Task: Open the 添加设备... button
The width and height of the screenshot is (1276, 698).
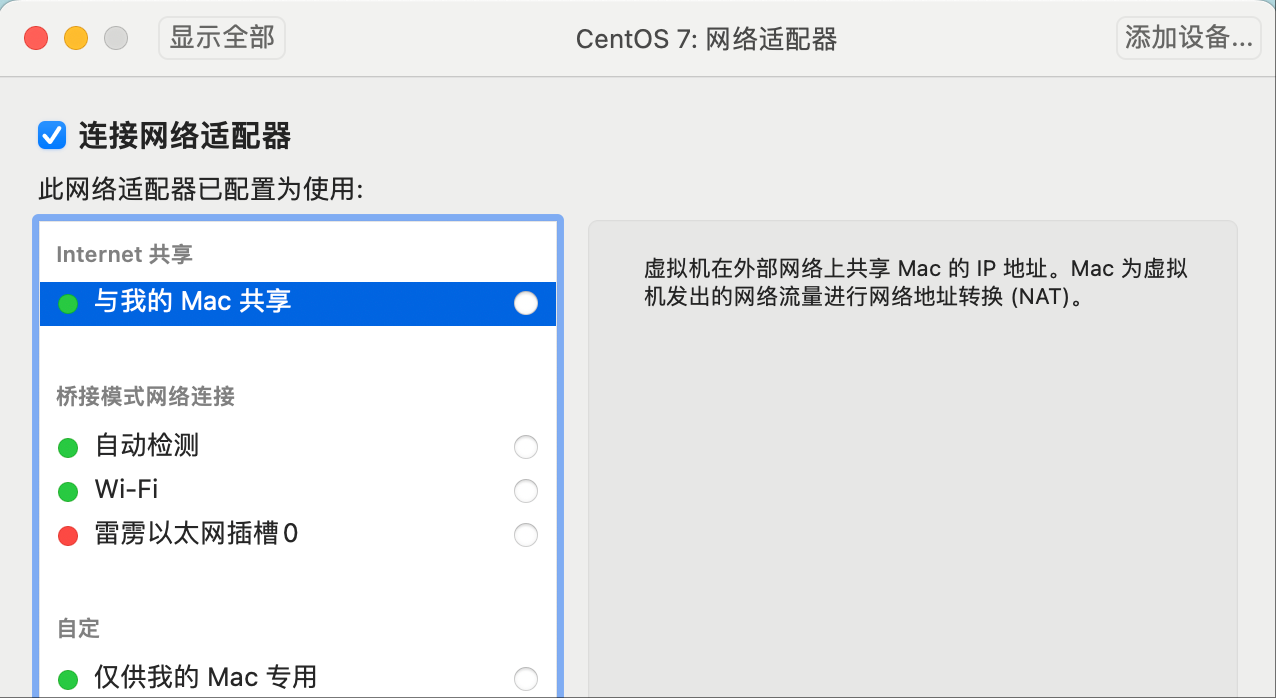Action: (x=1188, y=38)
